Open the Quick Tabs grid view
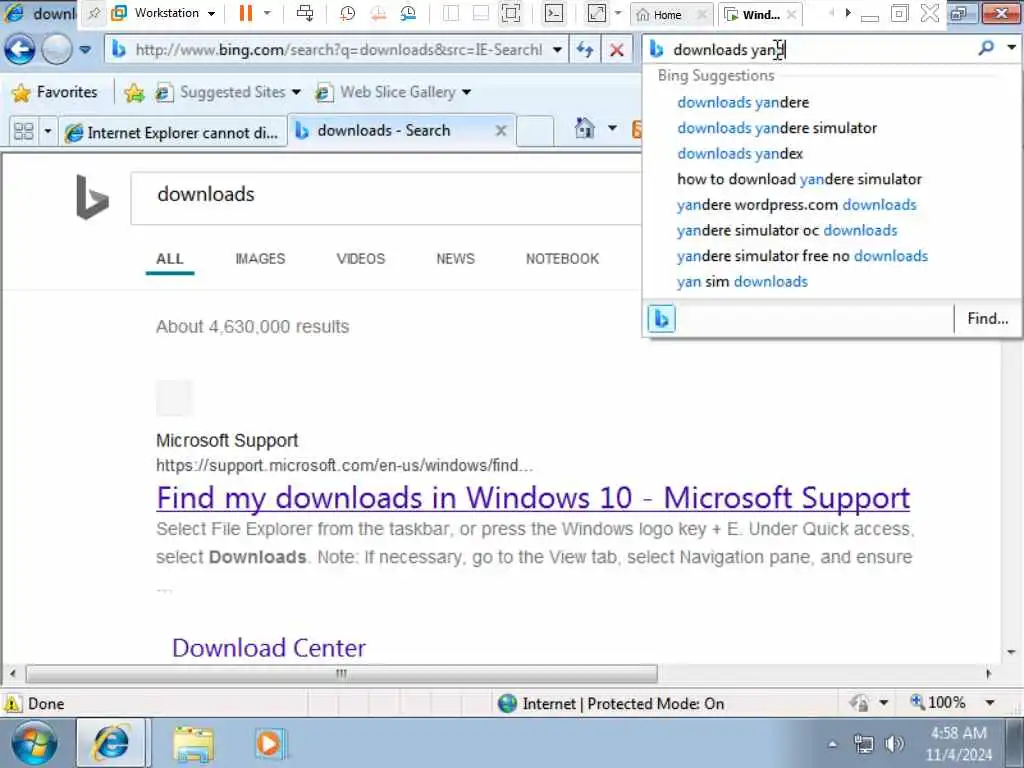Screen dimensions: 1024x768 (x=24, y=131)
